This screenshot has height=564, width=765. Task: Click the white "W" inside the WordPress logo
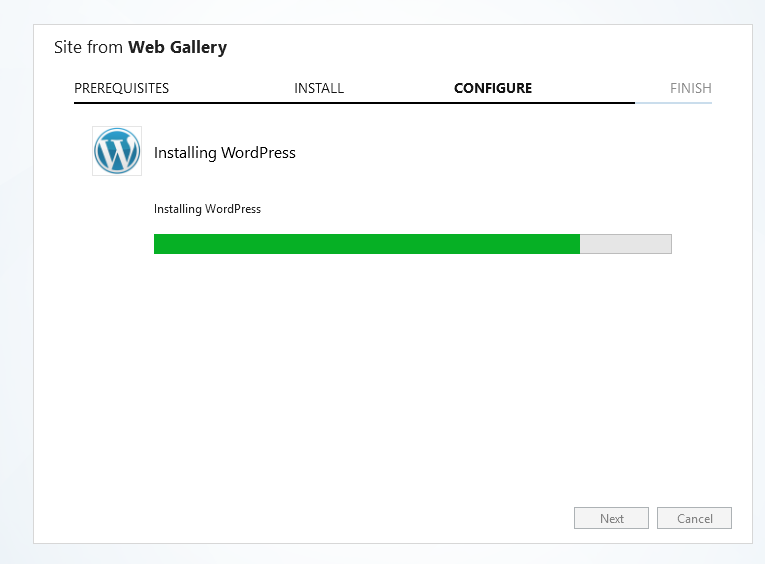pyautogui.click(x=117, y=152)
